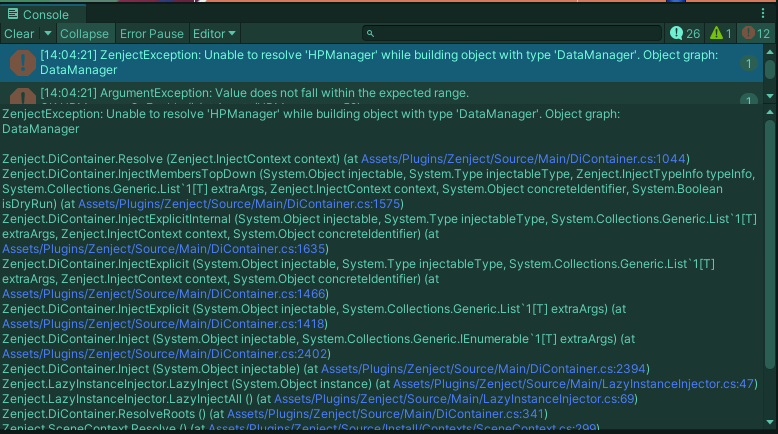778x434 pixels.
Task: Toggle warning messages count 1
Action: 721,33
